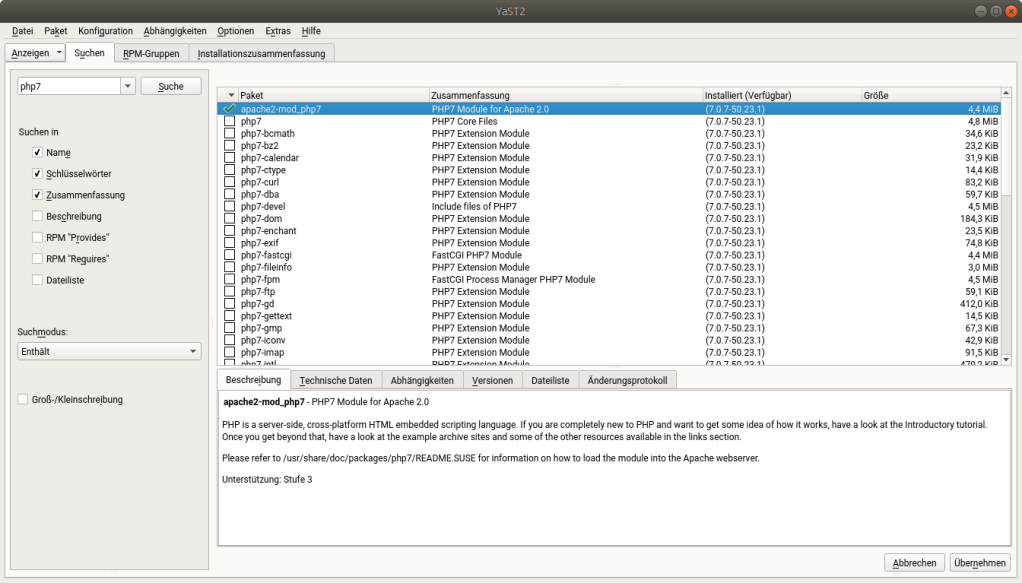Select the php7-imap package row

coord(609,352)
